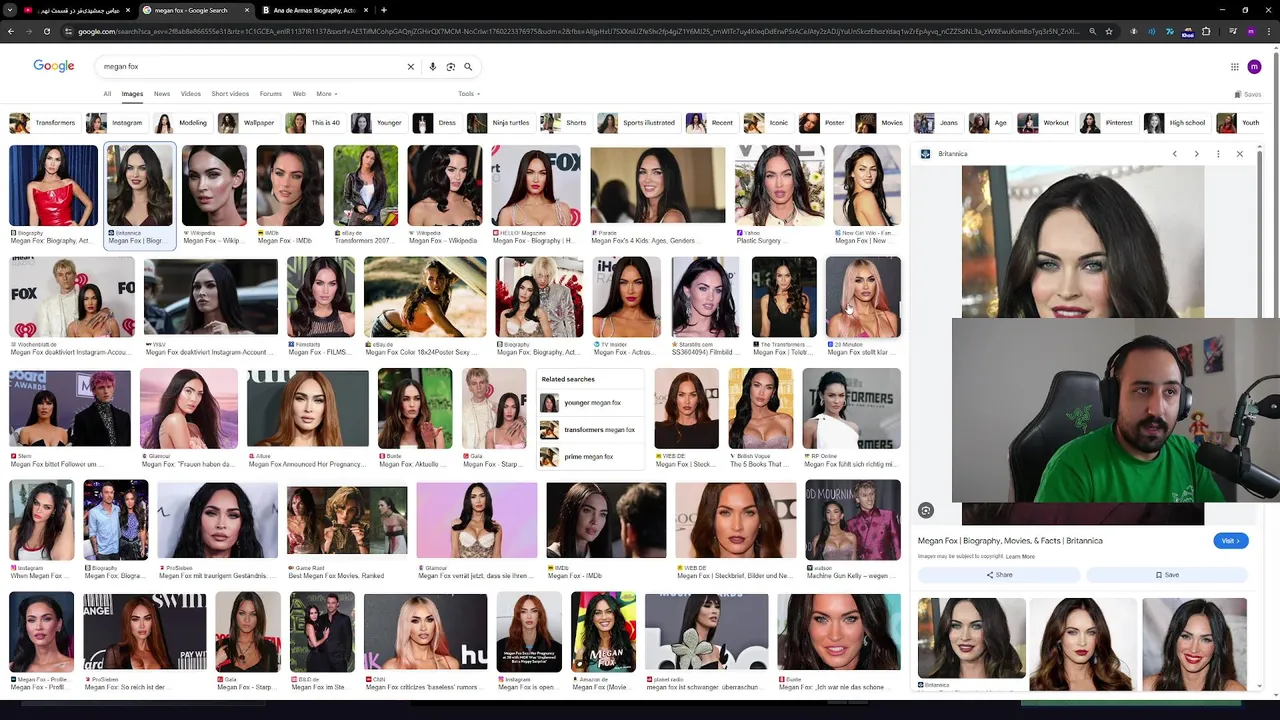The image size is (1280, 720).
Task: Open the Short videos tab
Action: point(230,94)
